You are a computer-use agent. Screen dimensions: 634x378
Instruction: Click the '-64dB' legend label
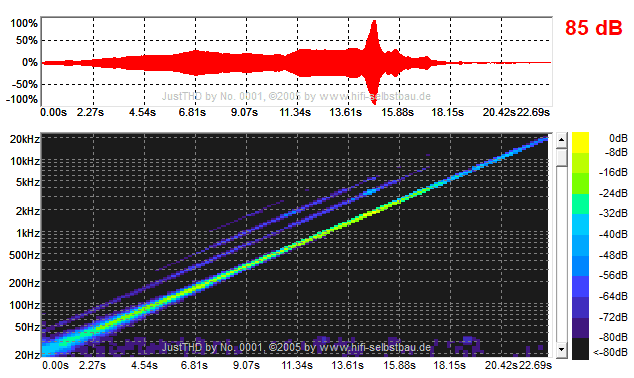613,296
